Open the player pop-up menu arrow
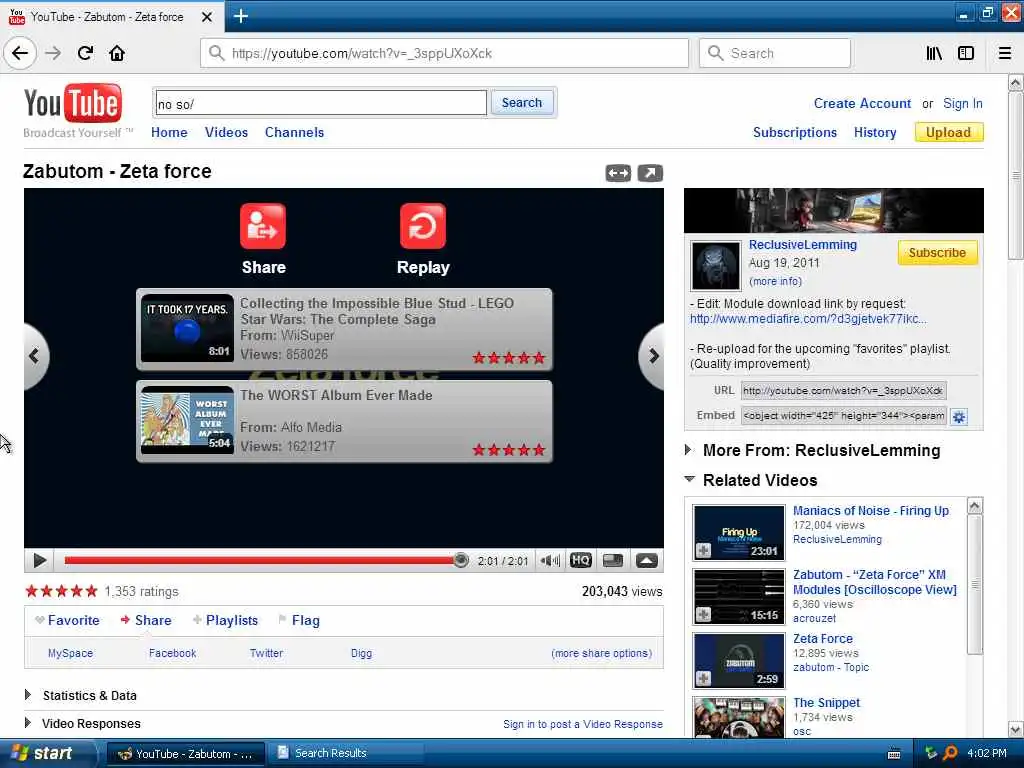1024x768 pixels. coord(647,560)
